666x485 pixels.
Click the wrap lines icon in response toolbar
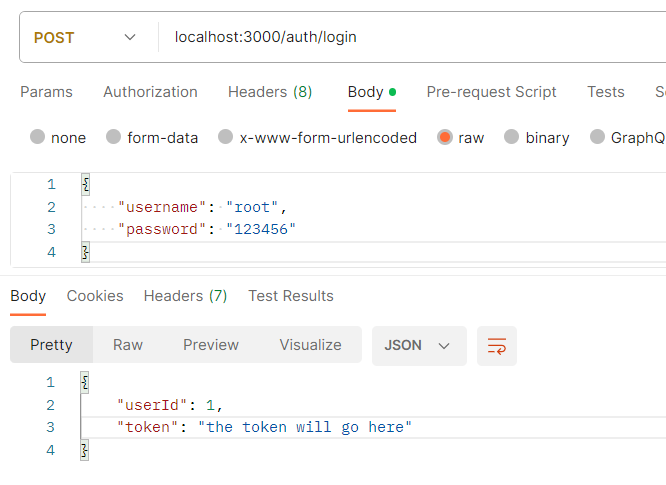click(x=496, y=345)
